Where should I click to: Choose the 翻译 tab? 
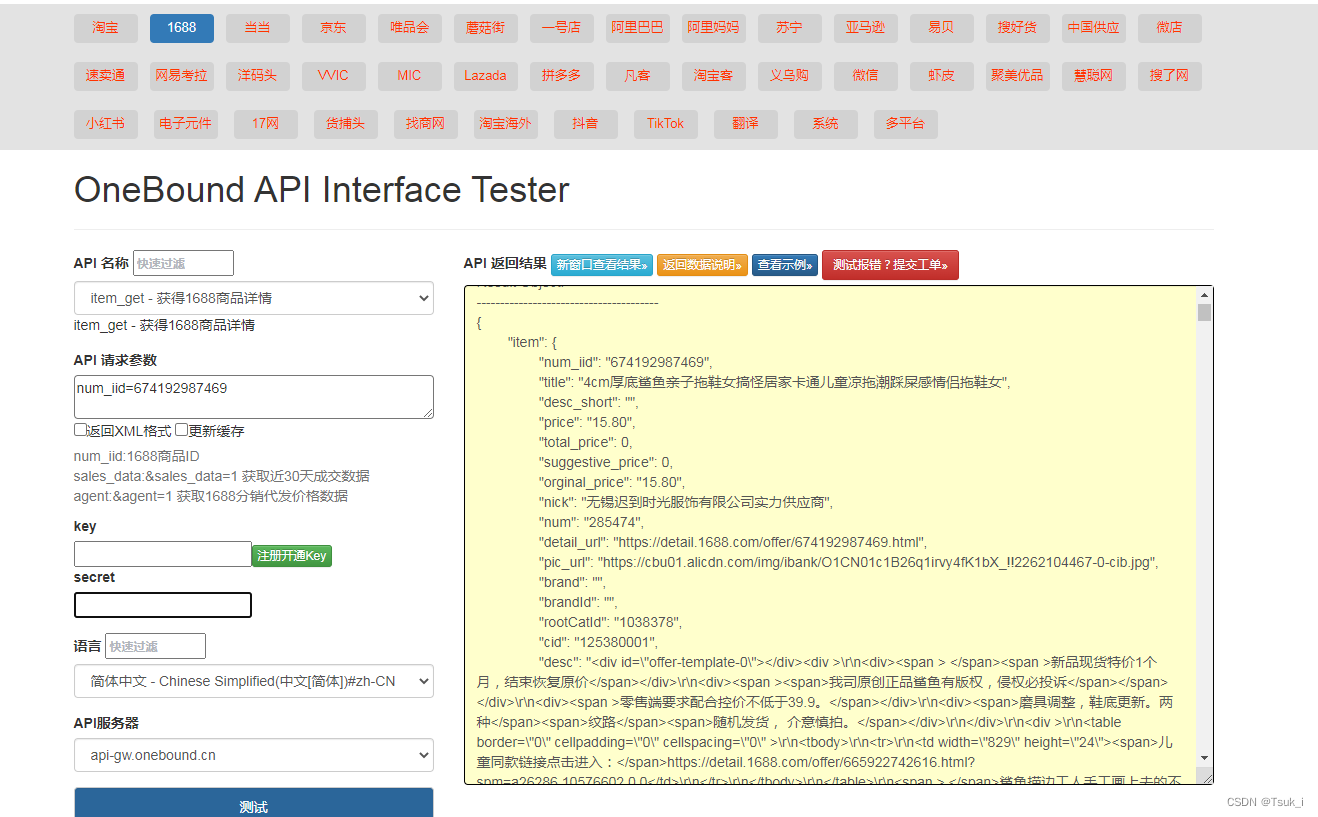pos(746,124)
